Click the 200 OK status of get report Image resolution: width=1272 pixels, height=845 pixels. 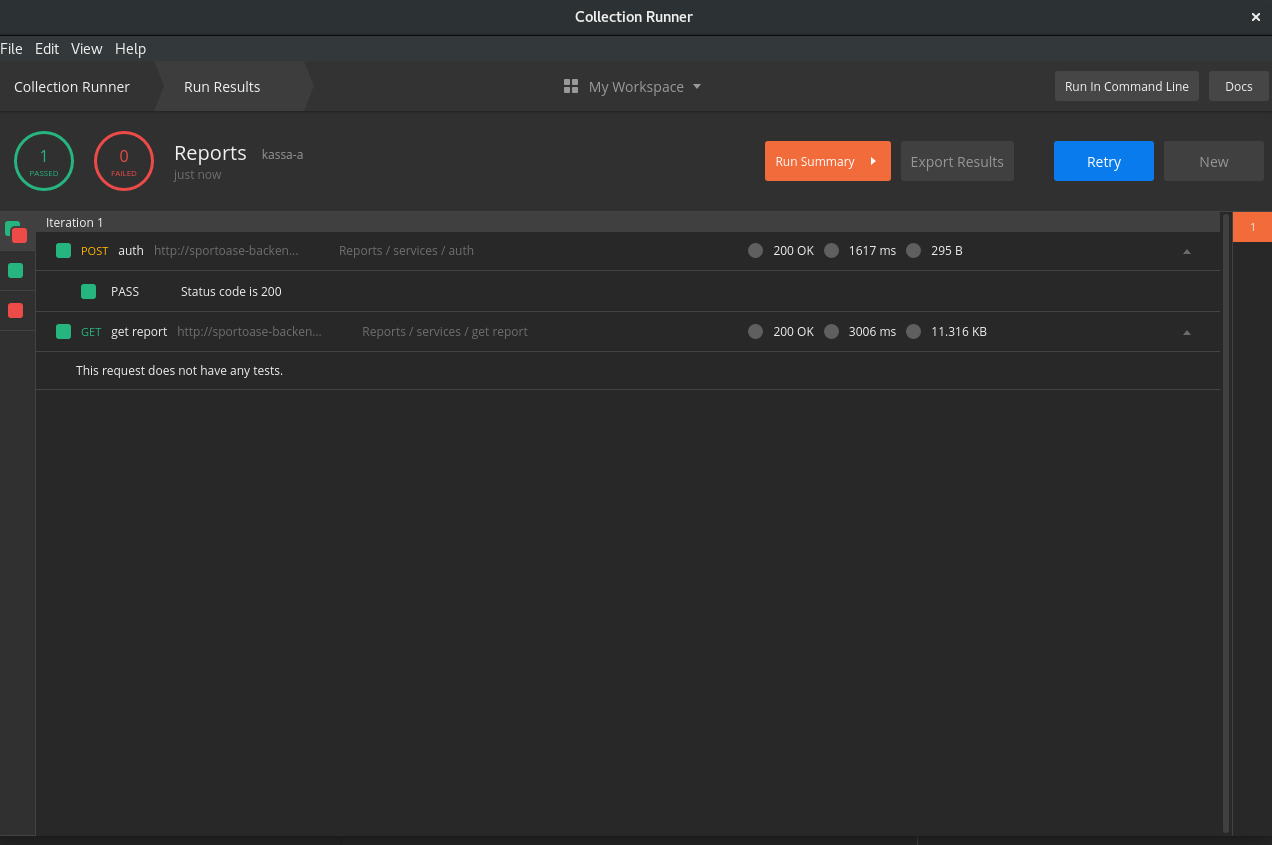[793, 331]
